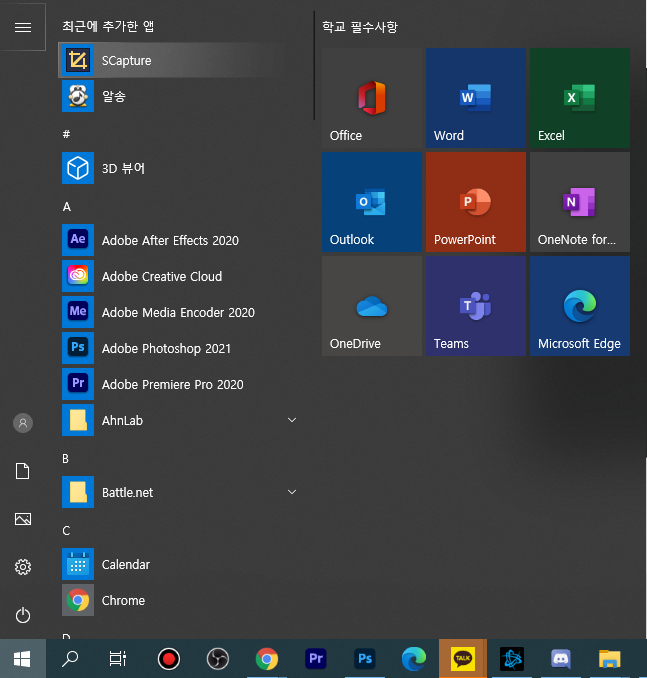The width and height of the screenshot is (647, 678).
Task: Launch the Teams tile
Action: click(476, 306)
